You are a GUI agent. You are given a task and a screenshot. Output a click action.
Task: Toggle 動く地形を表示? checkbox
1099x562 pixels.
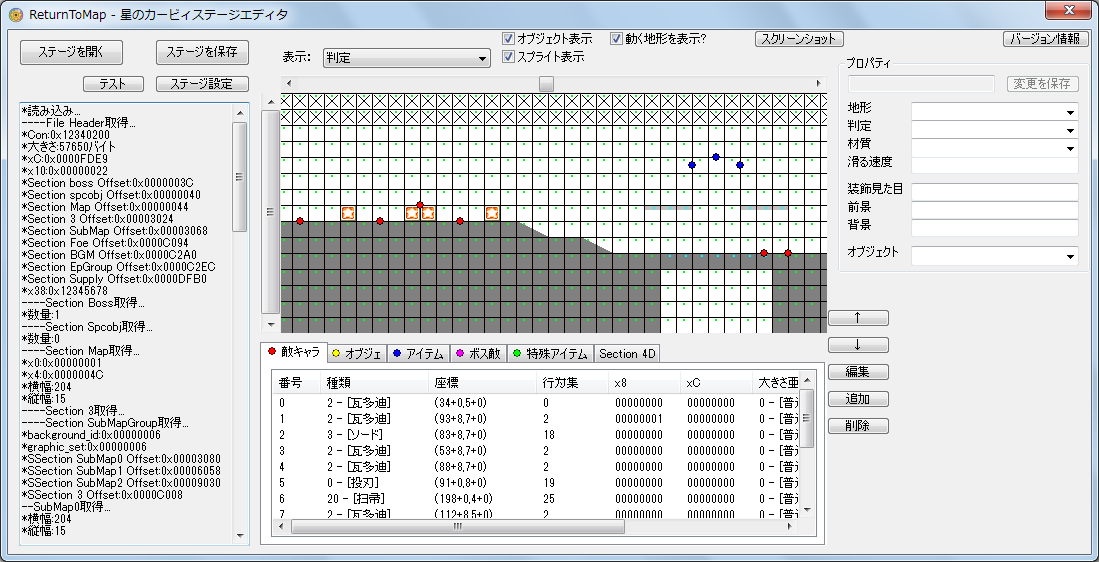[x=616, y=39]
